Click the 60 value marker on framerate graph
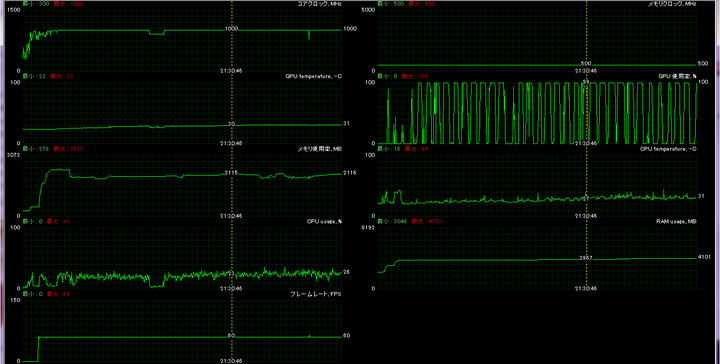The image size is (720, 364). [231, 336]
